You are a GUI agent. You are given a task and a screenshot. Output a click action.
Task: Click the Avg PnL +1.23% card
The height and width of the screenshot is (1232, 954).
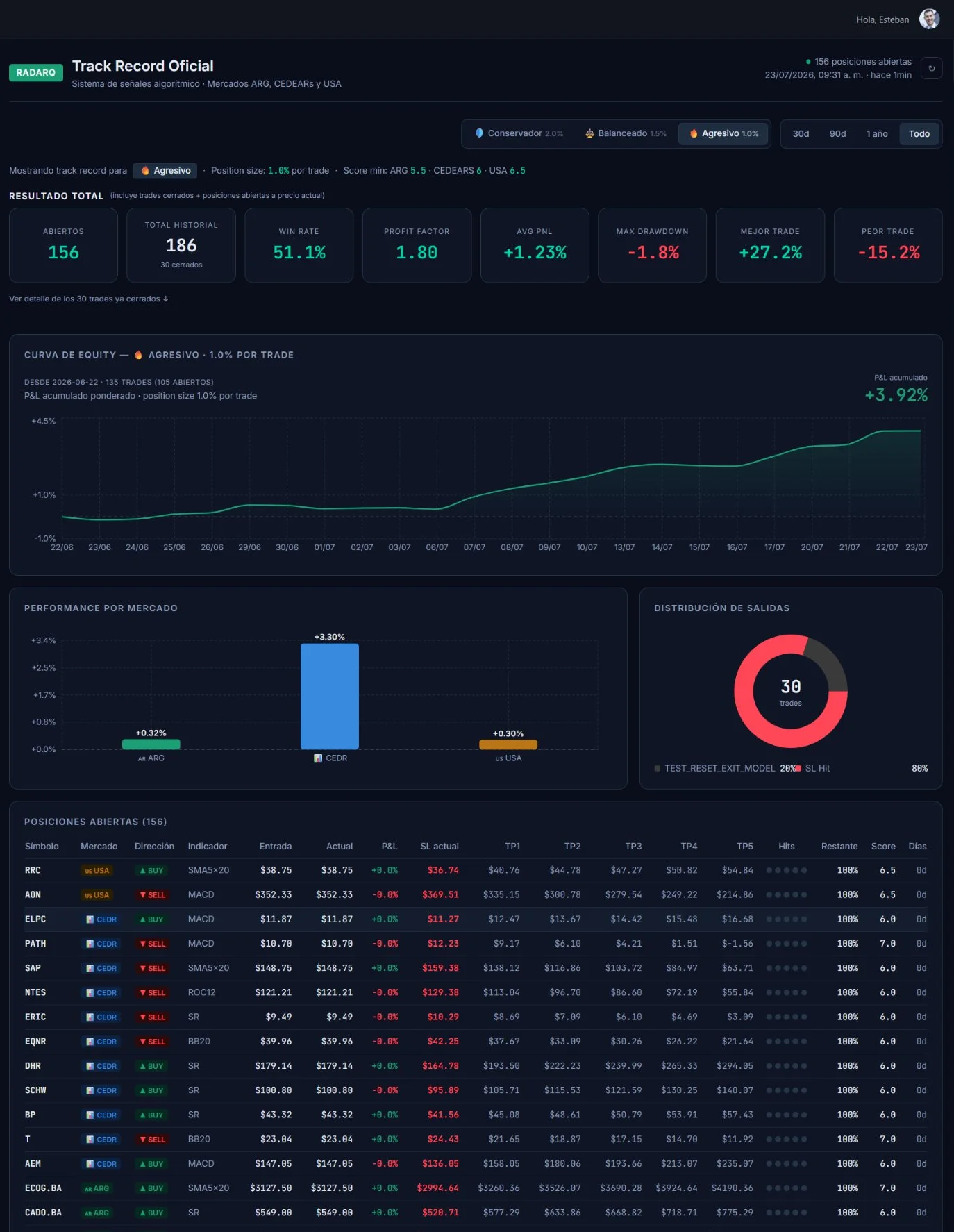[x=535, y=245]
